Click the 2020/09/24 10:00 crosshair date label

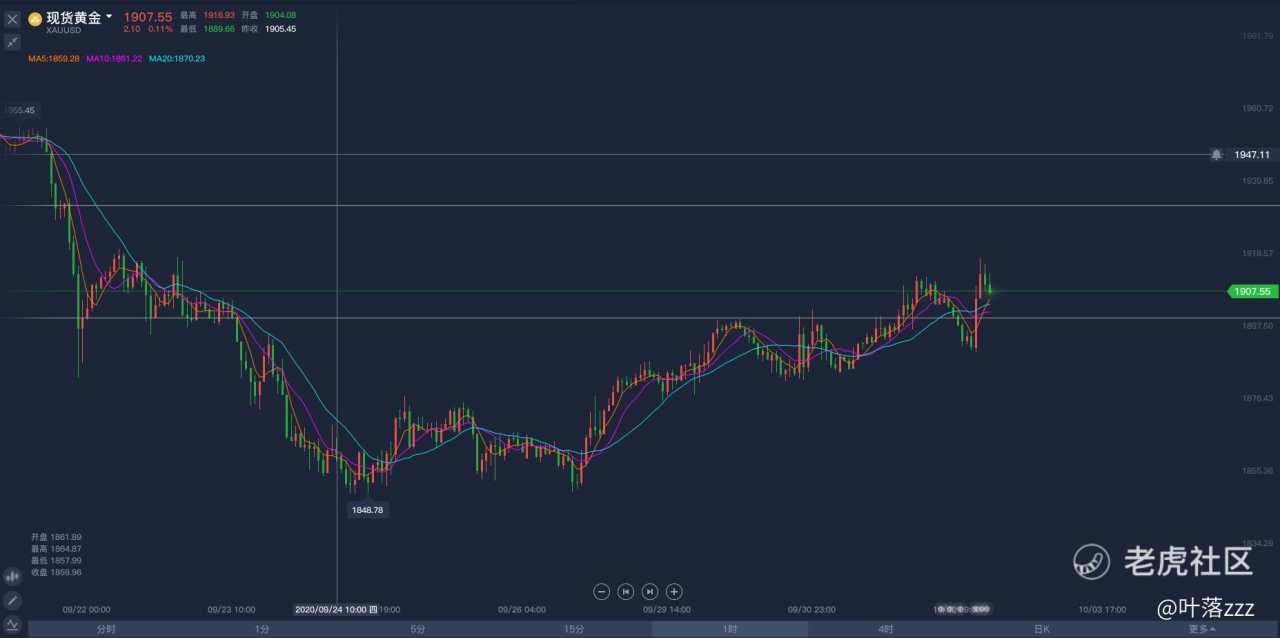click(337, 608)
